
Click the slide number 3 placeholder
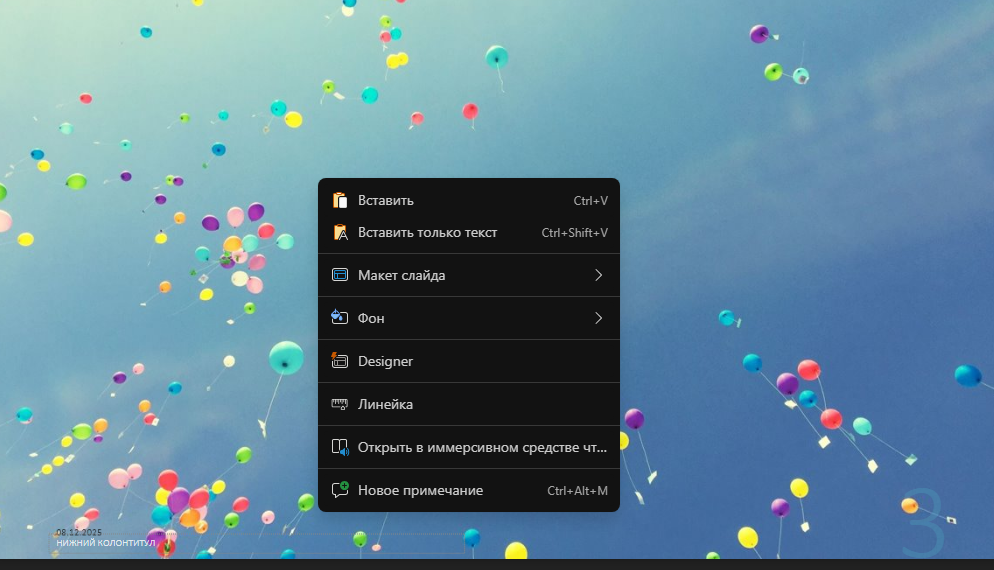[x=922, y=523]
